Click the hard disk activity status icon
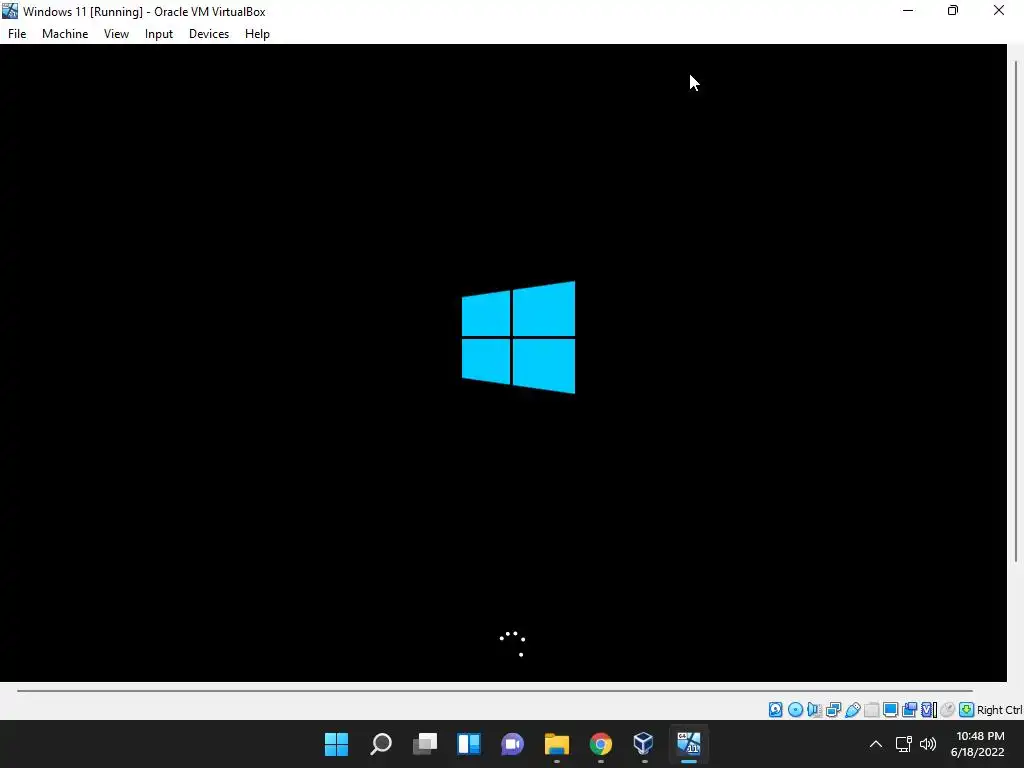This screenshot has height=768, width=1024. click(x=775, y=709)
